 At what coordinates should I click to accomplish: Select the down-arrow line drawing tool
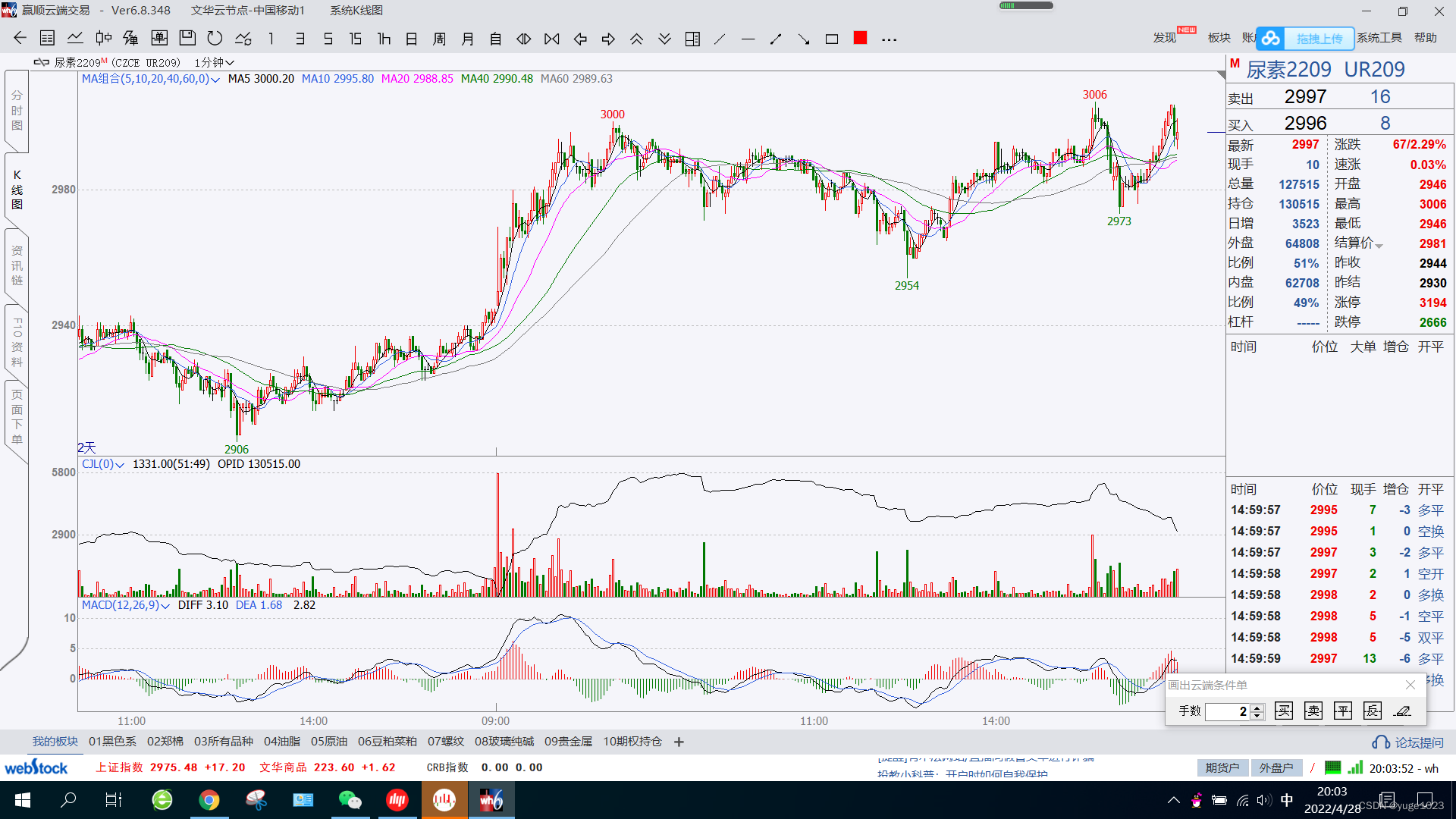click(804, 39)
